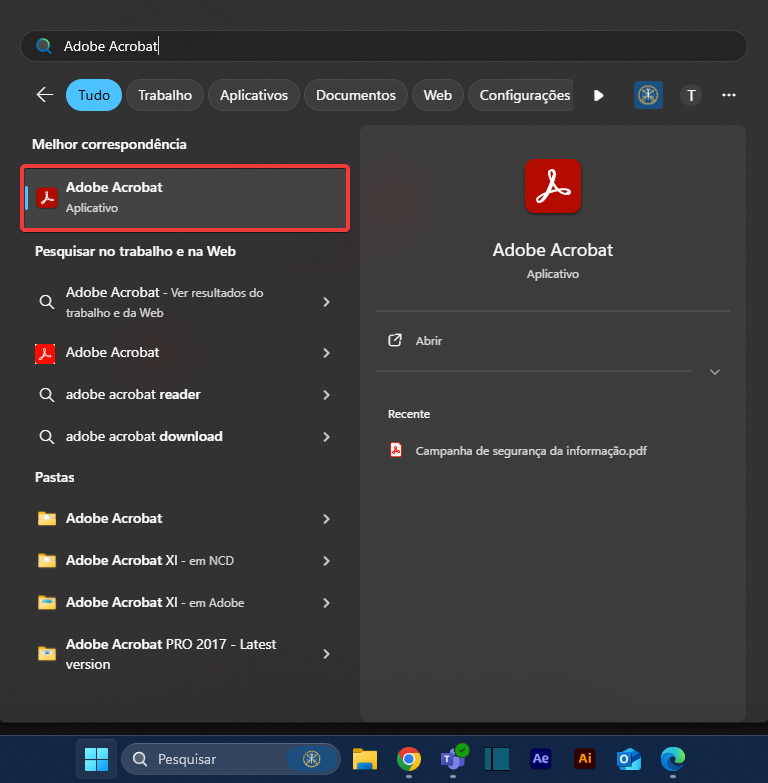Viewport: 768px width, 783px height.
Task: Click the Recente heading in details pane
Action: coord(409,414)
